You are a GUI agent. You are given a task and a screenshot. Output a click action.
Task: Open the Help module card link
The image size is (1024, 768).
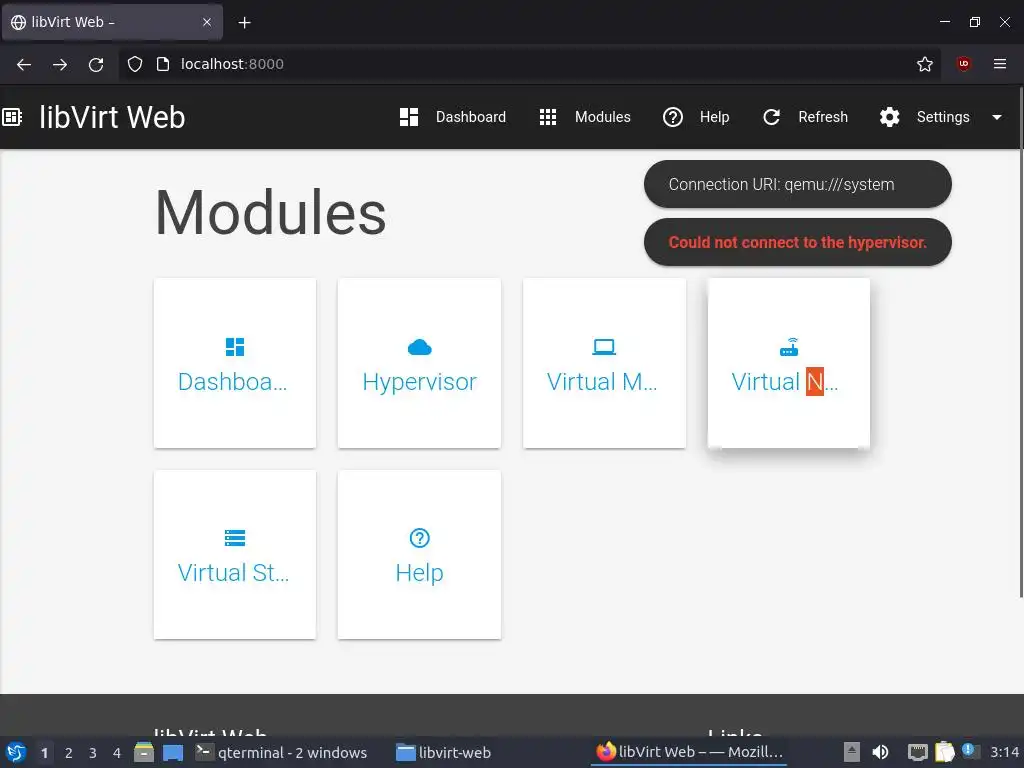click(419, 573)
